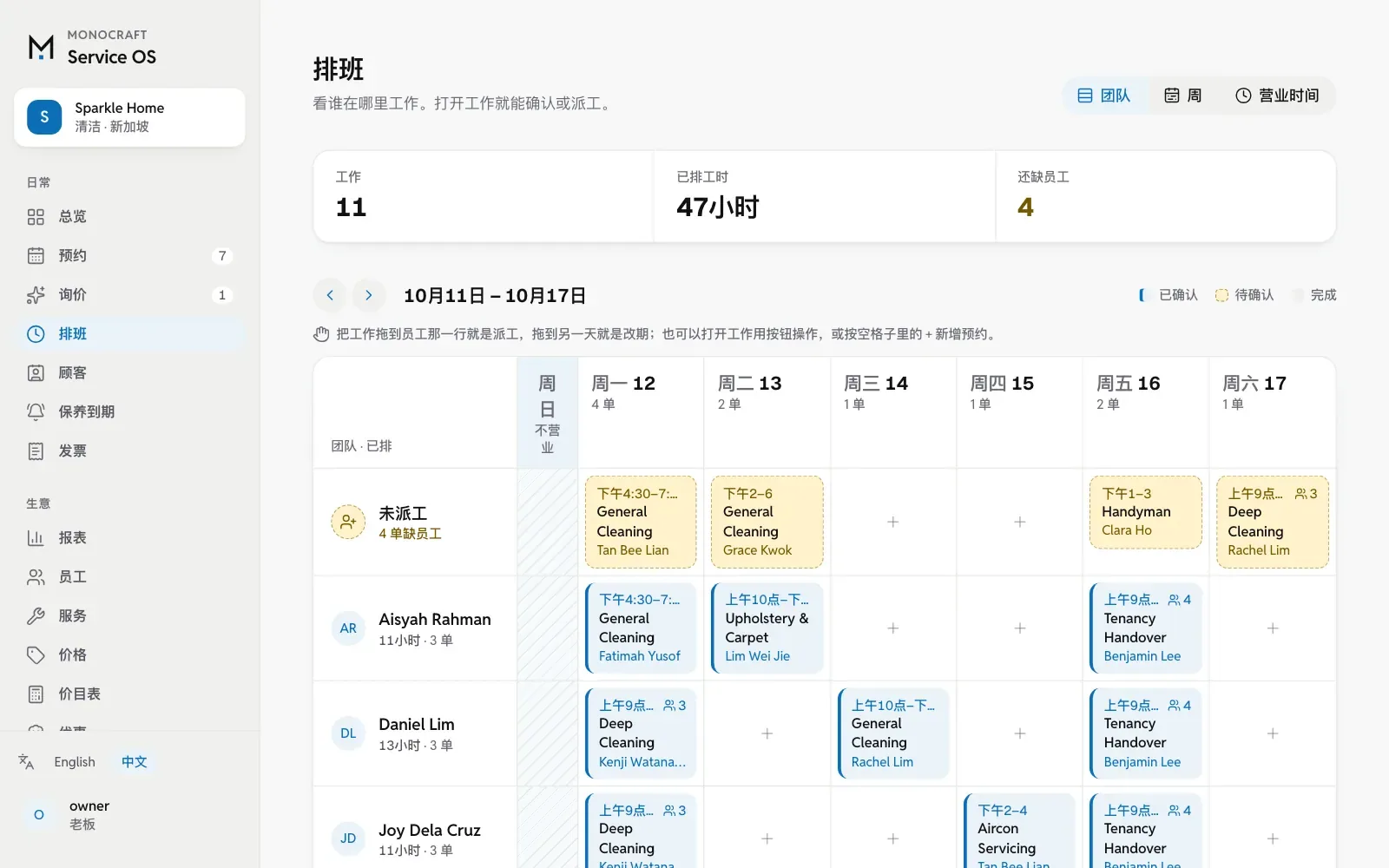
Task: Open 报表 in the sidebar
Action: coord(129,538)
